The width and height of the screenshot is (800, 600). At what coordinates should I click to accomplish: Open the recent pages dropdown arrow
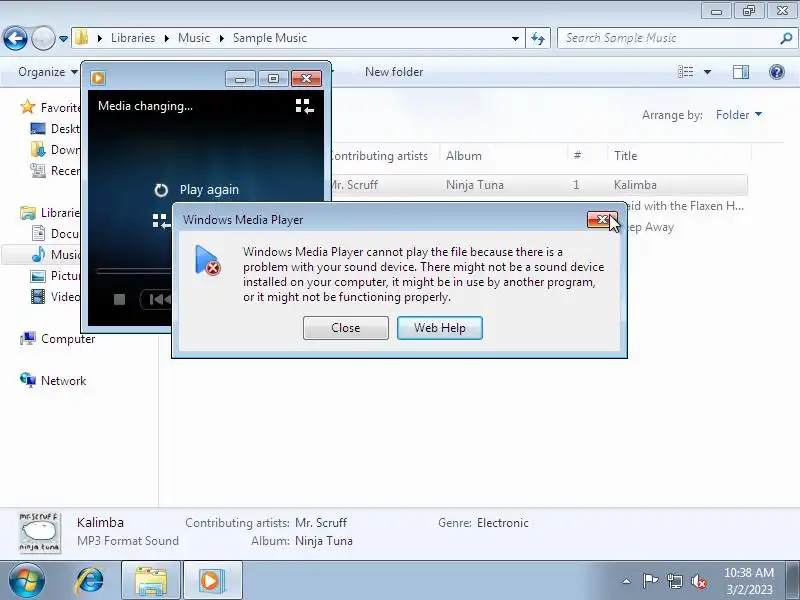[63, 38]
